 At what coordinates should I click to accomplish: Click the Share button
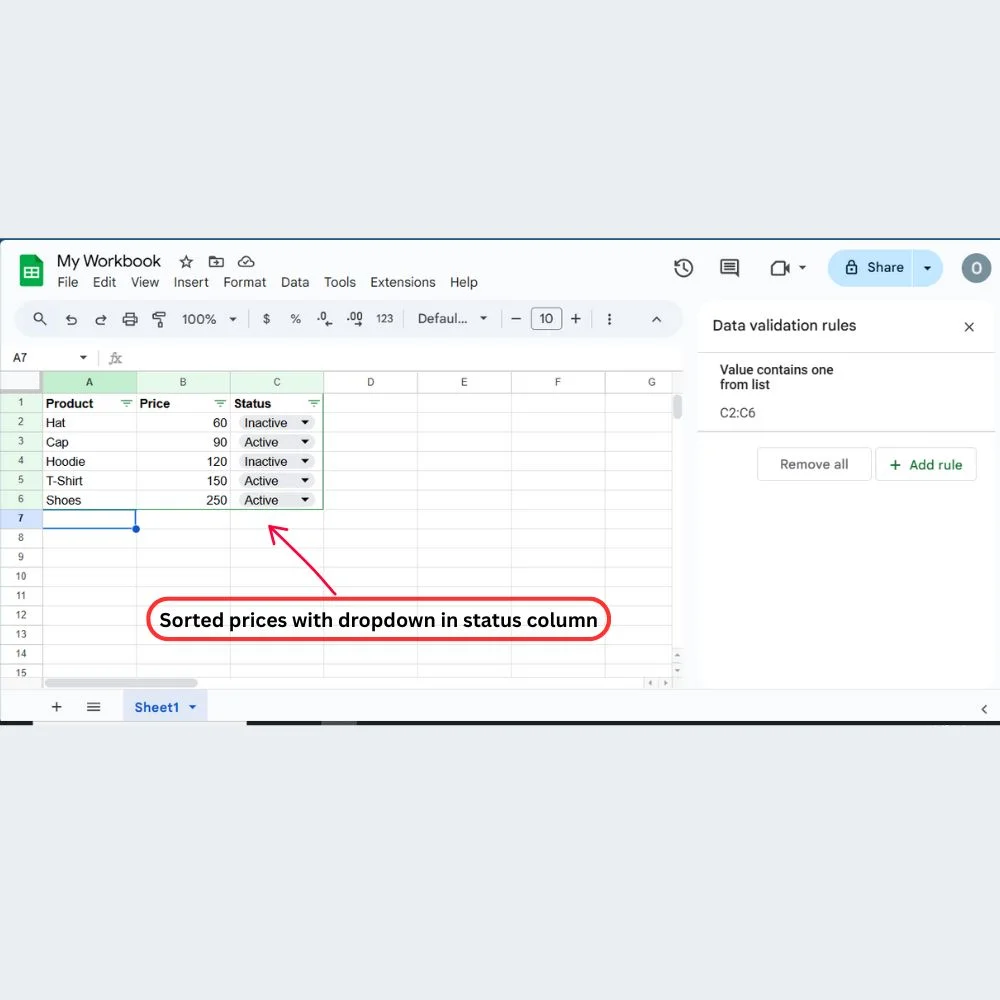pyautogui.click(x=871, y=268)
